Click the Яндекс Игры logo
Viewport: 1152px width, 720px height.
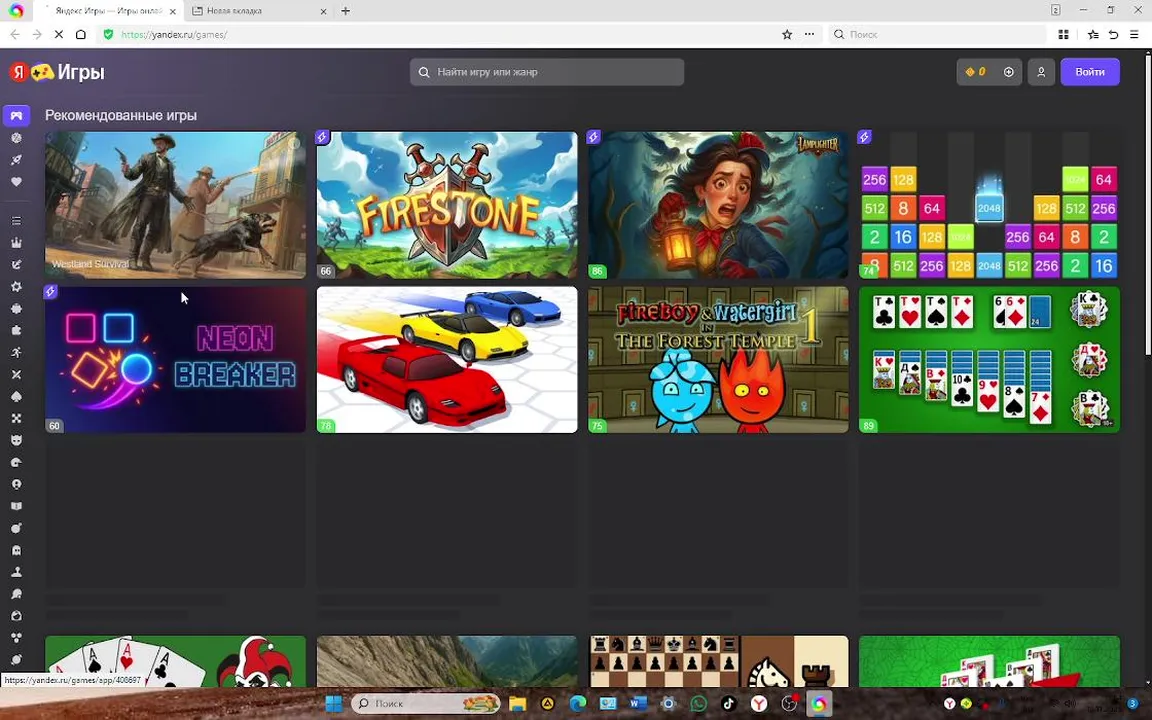pos(57,72)
